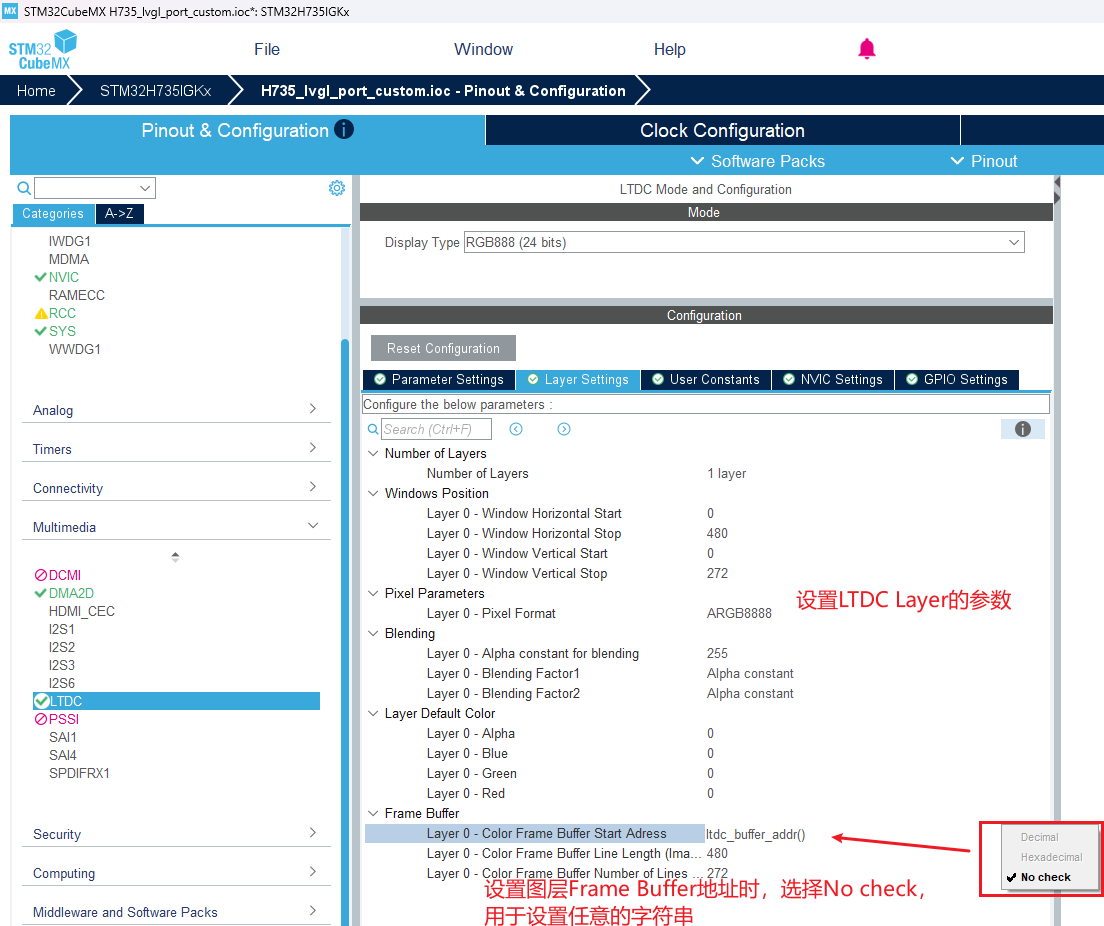The height and width of the screenshot is (926, 1104).
Task: Select DMA2D peripheral in the list
Action: point(71,594)
